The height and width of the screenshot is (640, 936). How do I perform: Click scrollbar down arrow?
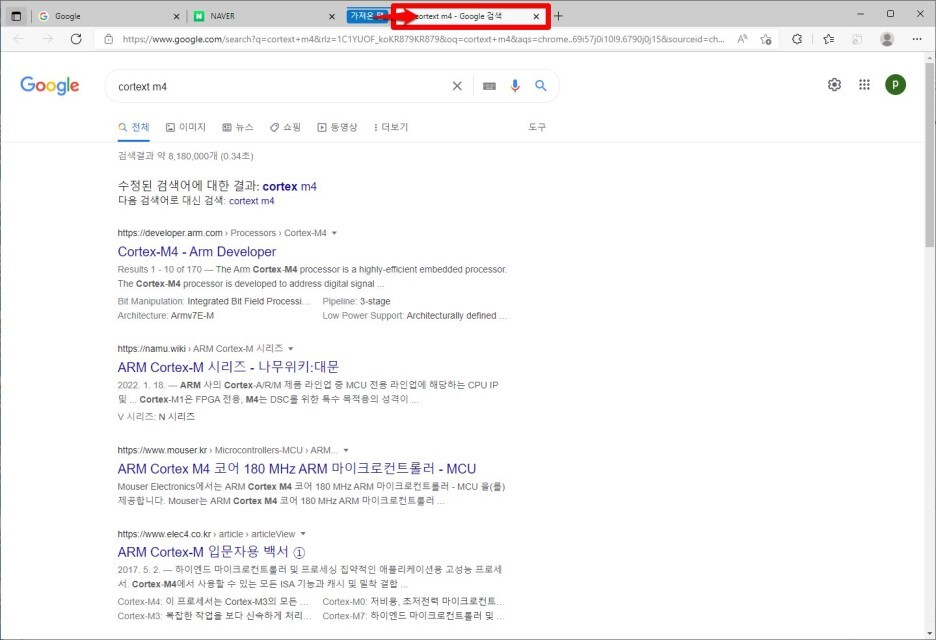(929, 633)
